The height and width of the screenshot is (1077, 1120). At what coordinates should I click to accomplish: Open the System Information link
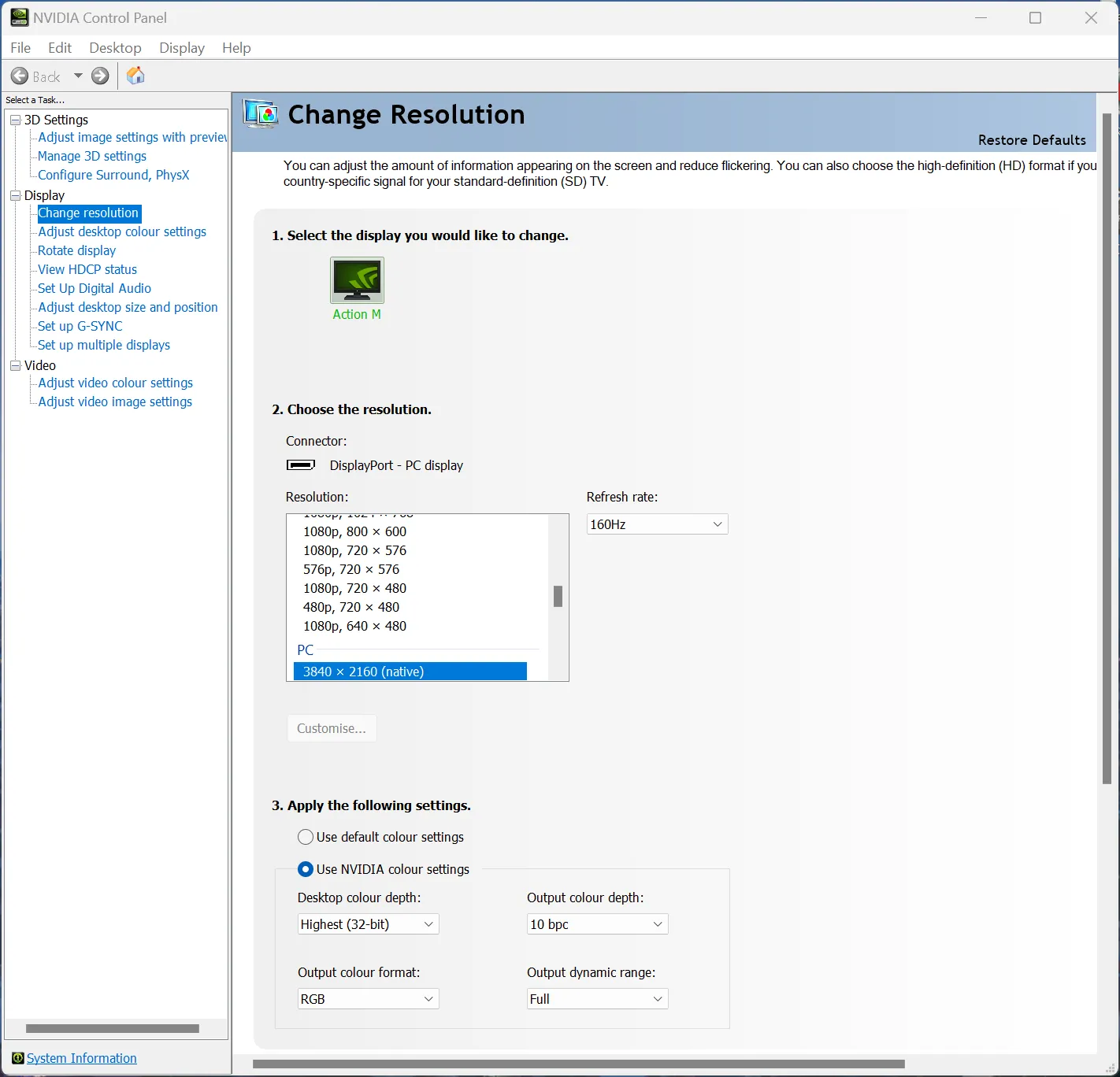pos(82,1058)
